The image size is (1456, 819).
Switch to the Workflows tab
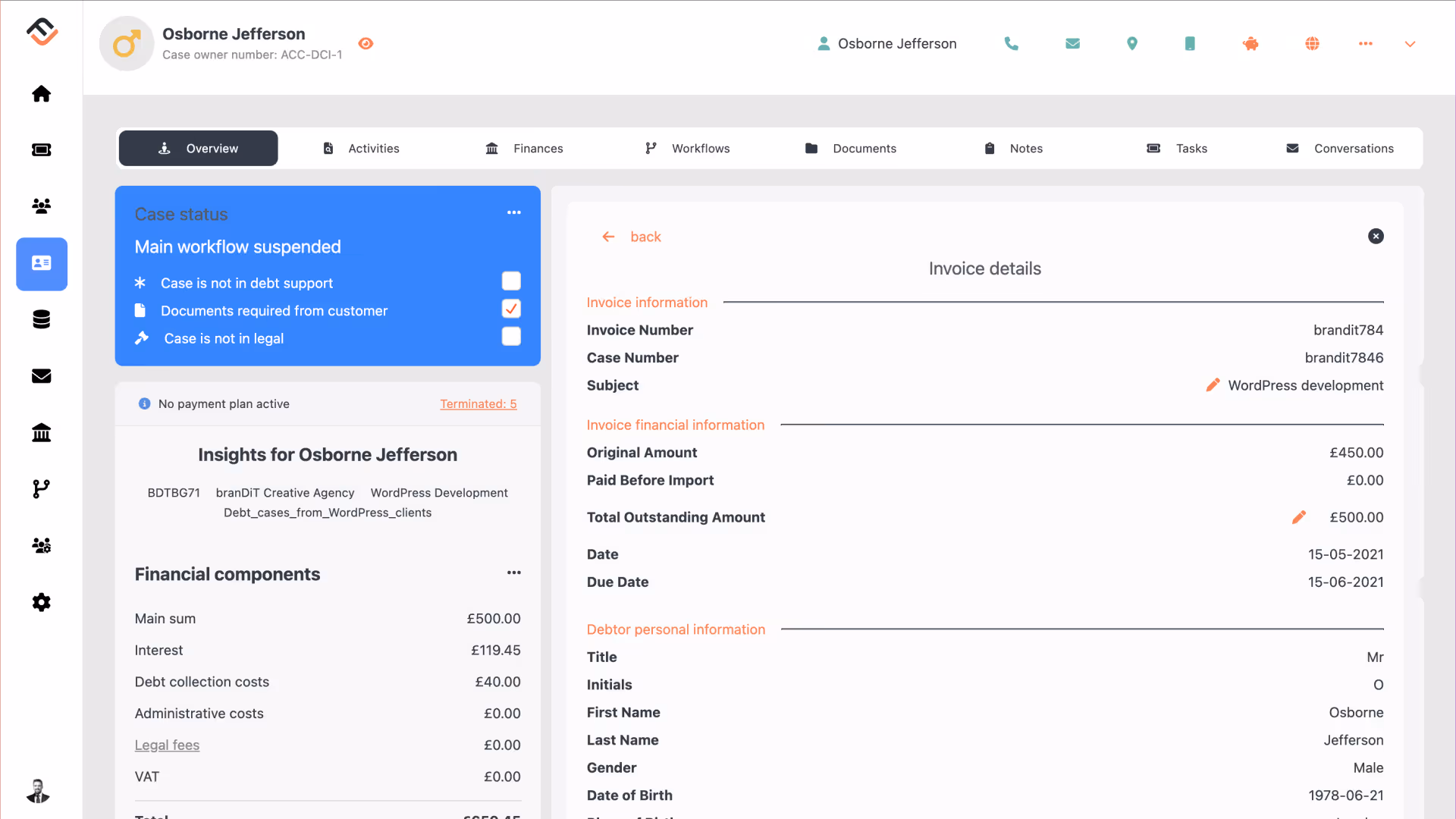[687, 149]
